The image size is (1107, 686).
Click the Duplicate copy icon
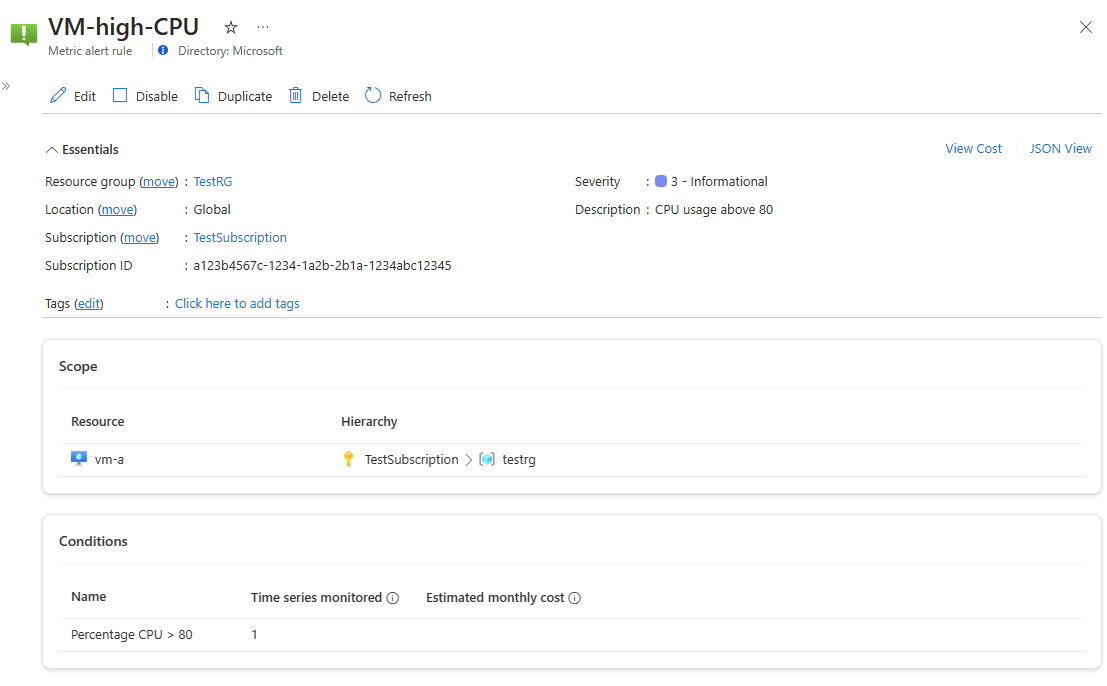click(x=202, y=96)
